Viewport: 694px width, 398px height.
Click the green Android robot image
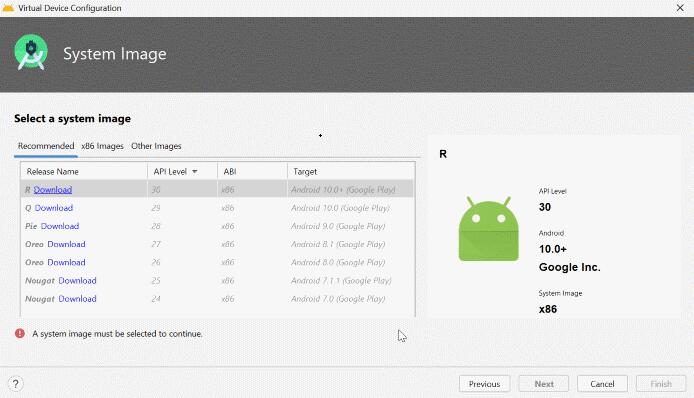489,229
